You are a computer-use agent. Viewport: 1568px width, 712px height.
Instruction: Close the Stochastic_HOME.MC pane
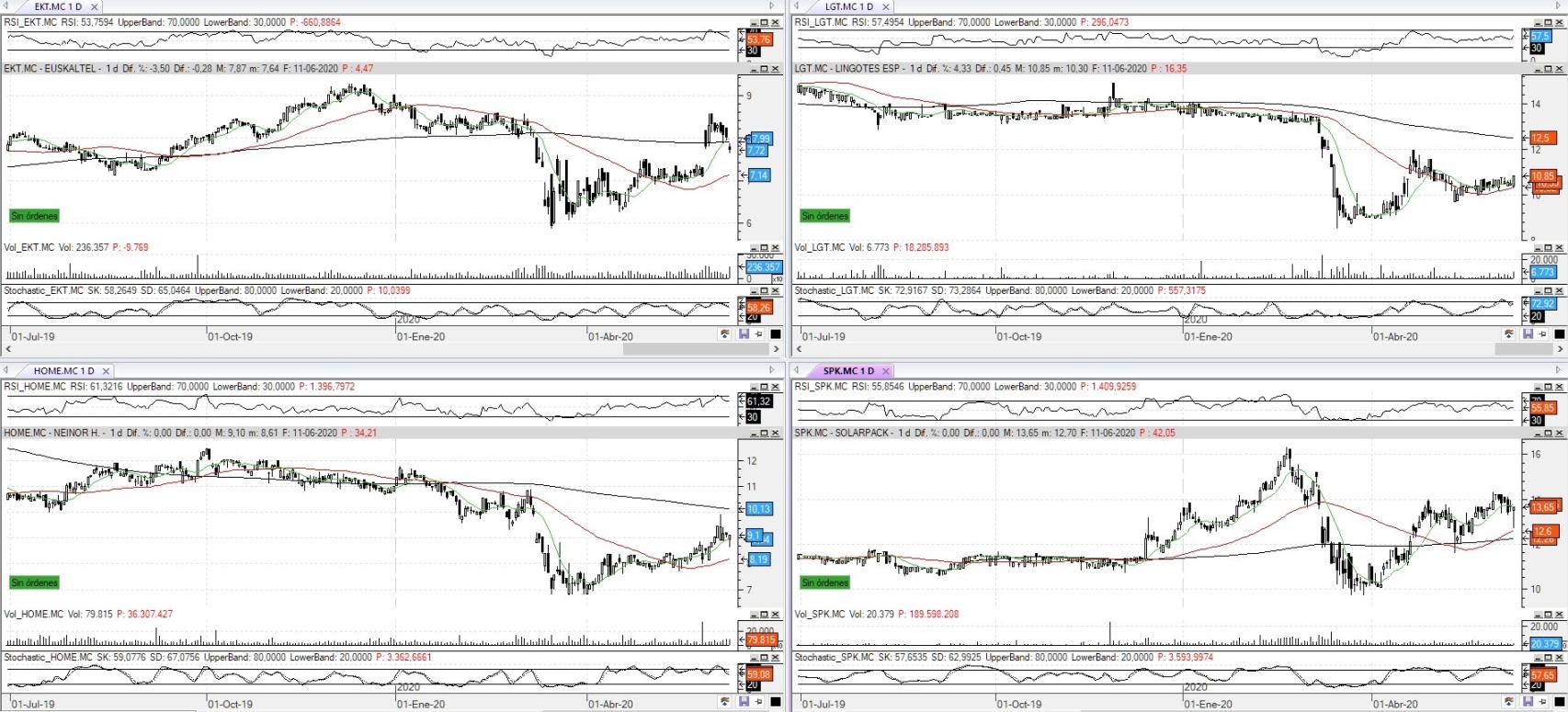point(776,658)
